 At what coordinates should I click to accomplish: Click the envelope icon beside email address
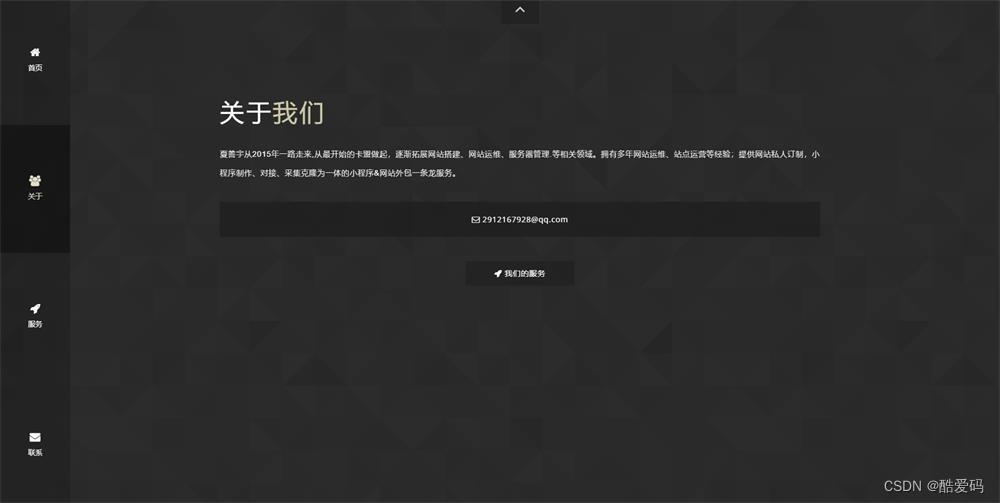(x=475, y=220)
